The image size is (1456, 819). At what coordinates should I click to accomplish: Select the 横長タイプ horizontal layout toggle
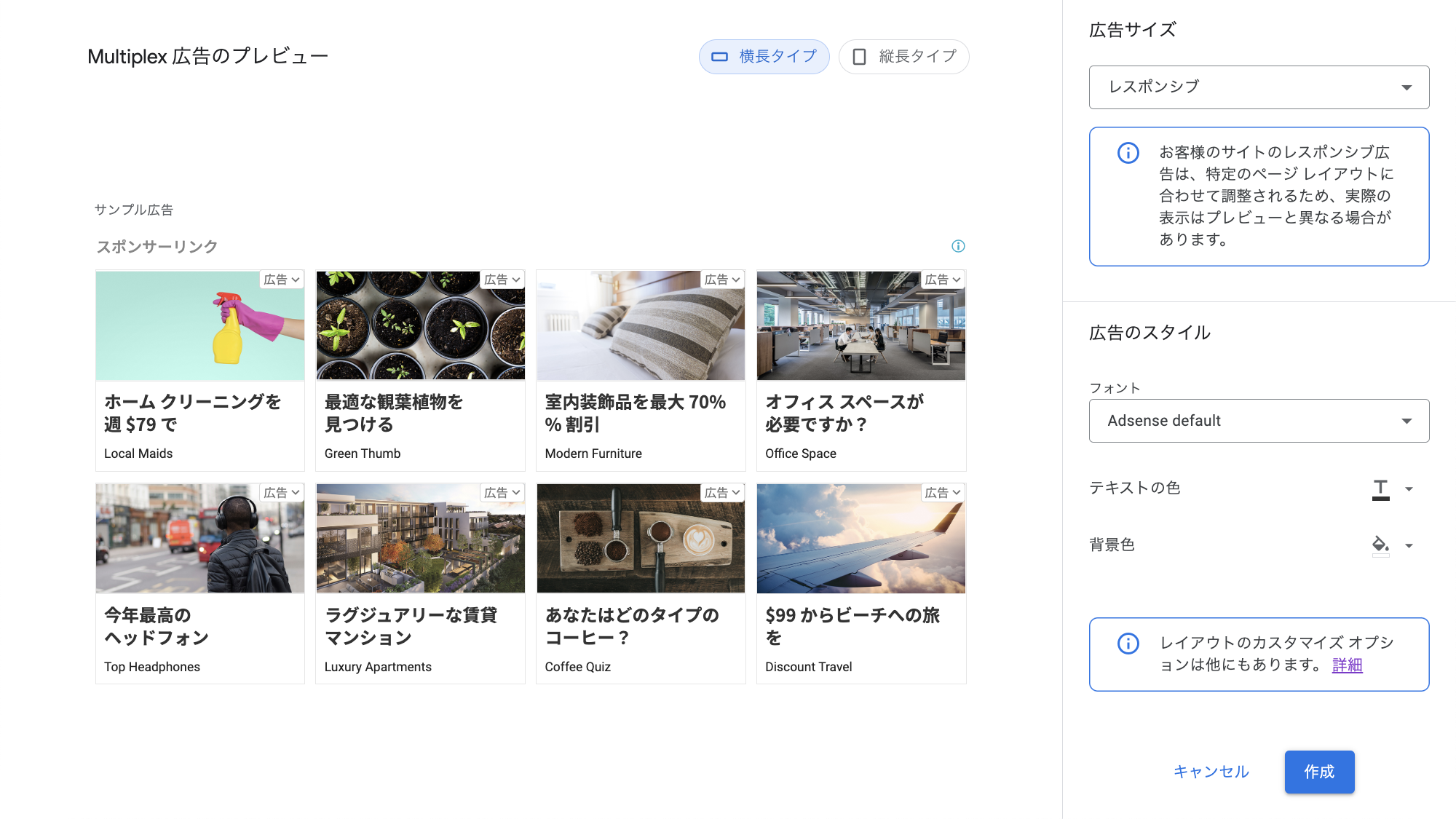point(764,57)
